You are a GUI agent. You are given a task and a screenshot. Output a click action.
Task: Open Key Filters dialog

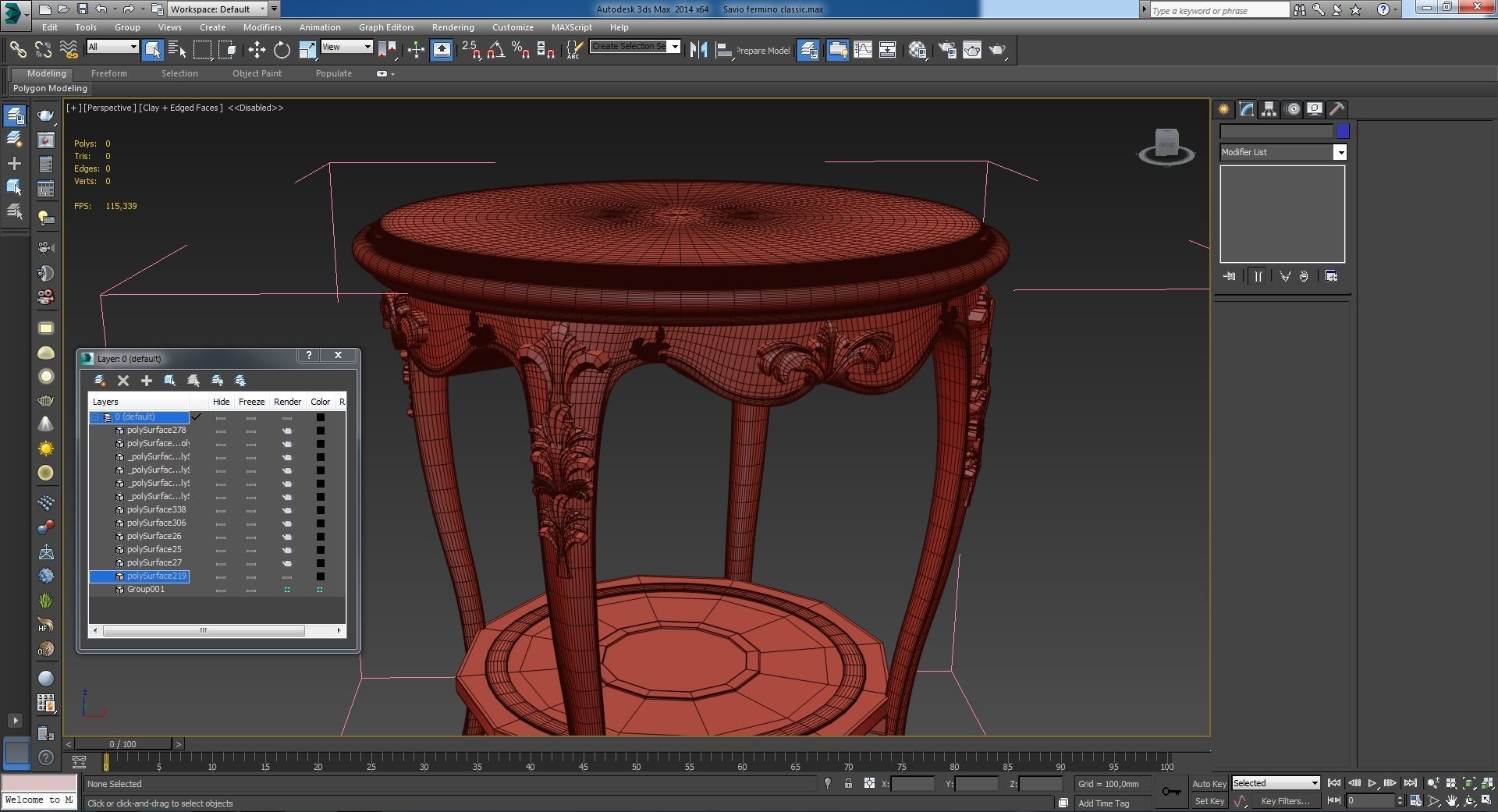[x=1285, y=801]
